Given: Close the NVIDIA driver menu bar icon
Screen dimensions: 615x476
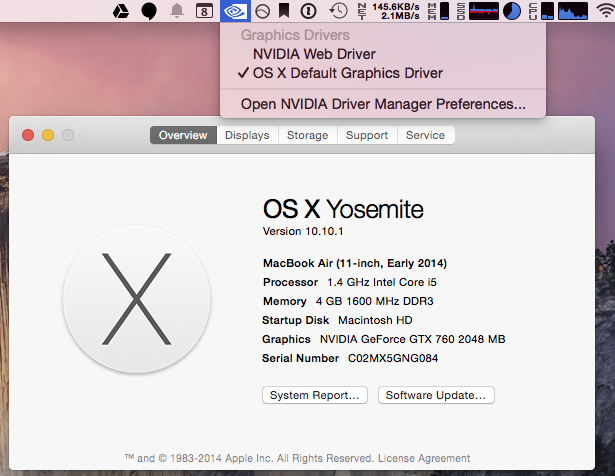Looking at the screenshot, I should [x=235, y=11].
